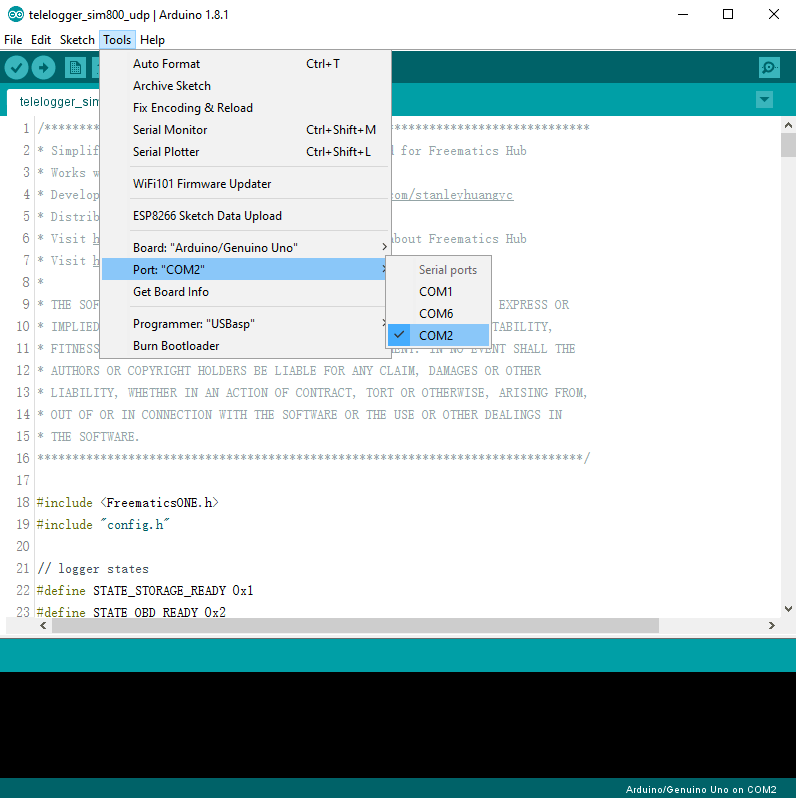796x798 pixels.
Task: Open Serial Plotter from Tools menu
Action: tap(244, 151)
